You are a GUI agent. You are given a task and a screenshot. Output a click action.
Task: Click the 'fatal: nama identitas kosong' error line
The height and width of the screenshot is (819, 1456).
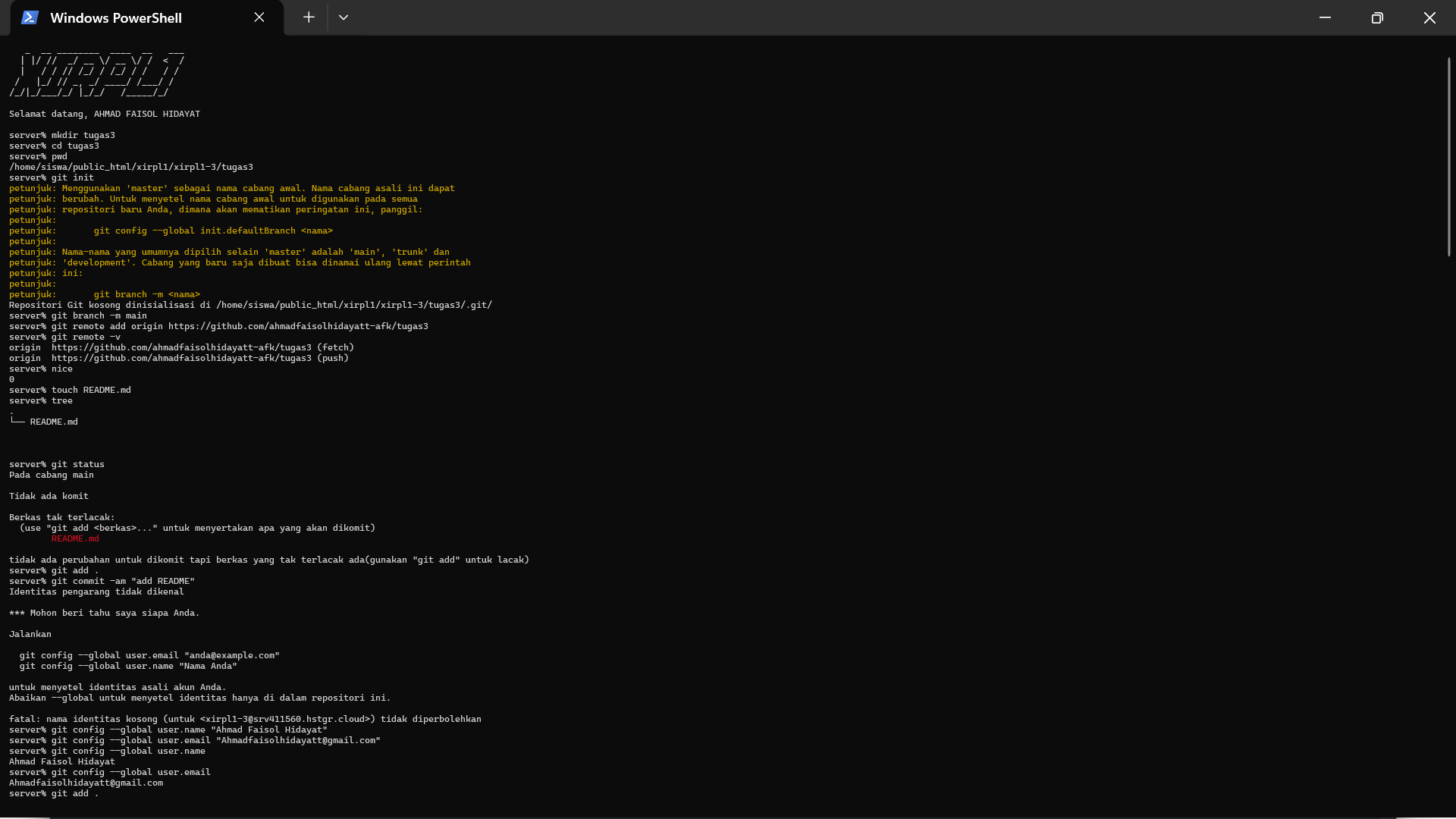tap(245, 719)
